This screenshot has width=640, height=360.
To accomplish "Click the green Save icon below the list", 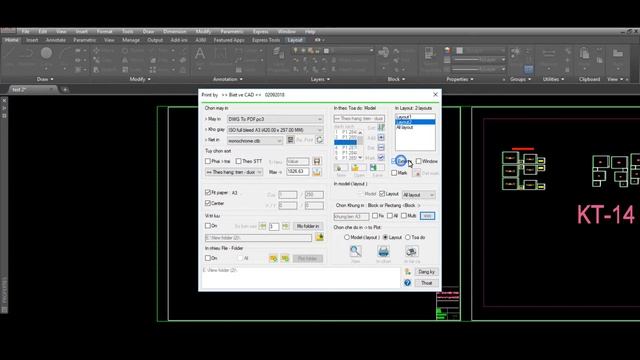I will tap(377, 168).
